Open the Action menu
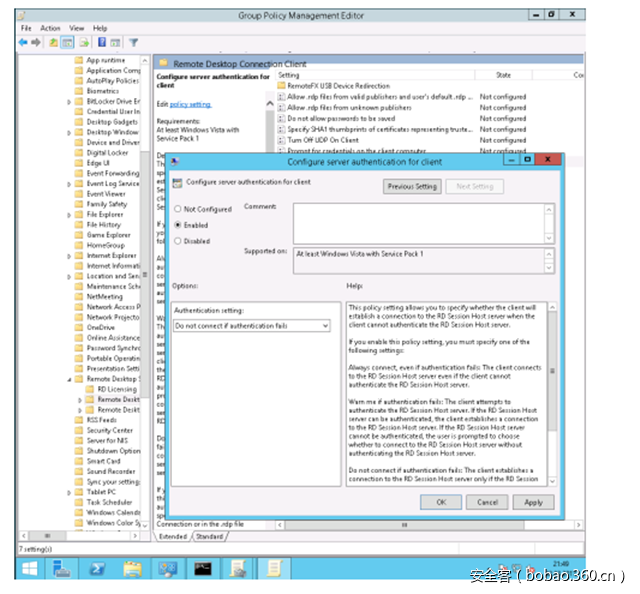Viewport: 640px width, 594px height. point(50,28)
